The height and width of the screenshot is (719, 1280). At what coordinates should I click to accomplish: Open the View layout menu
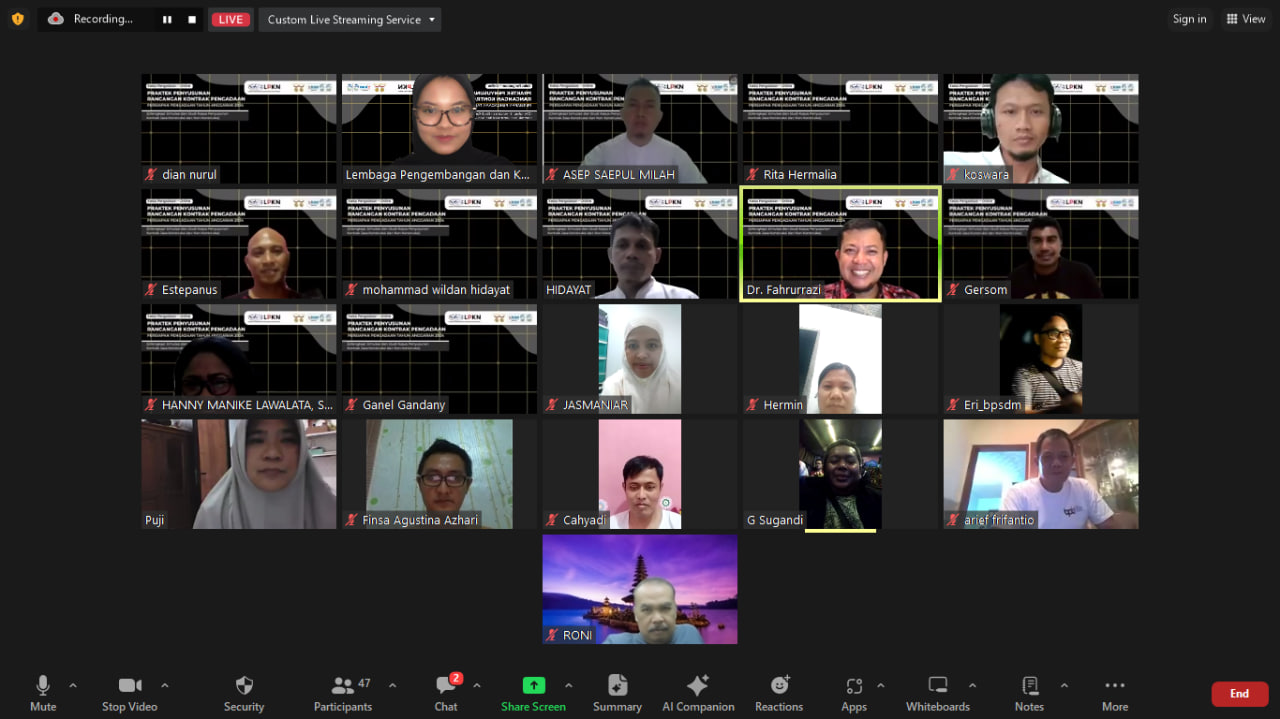click(1245, 19)
